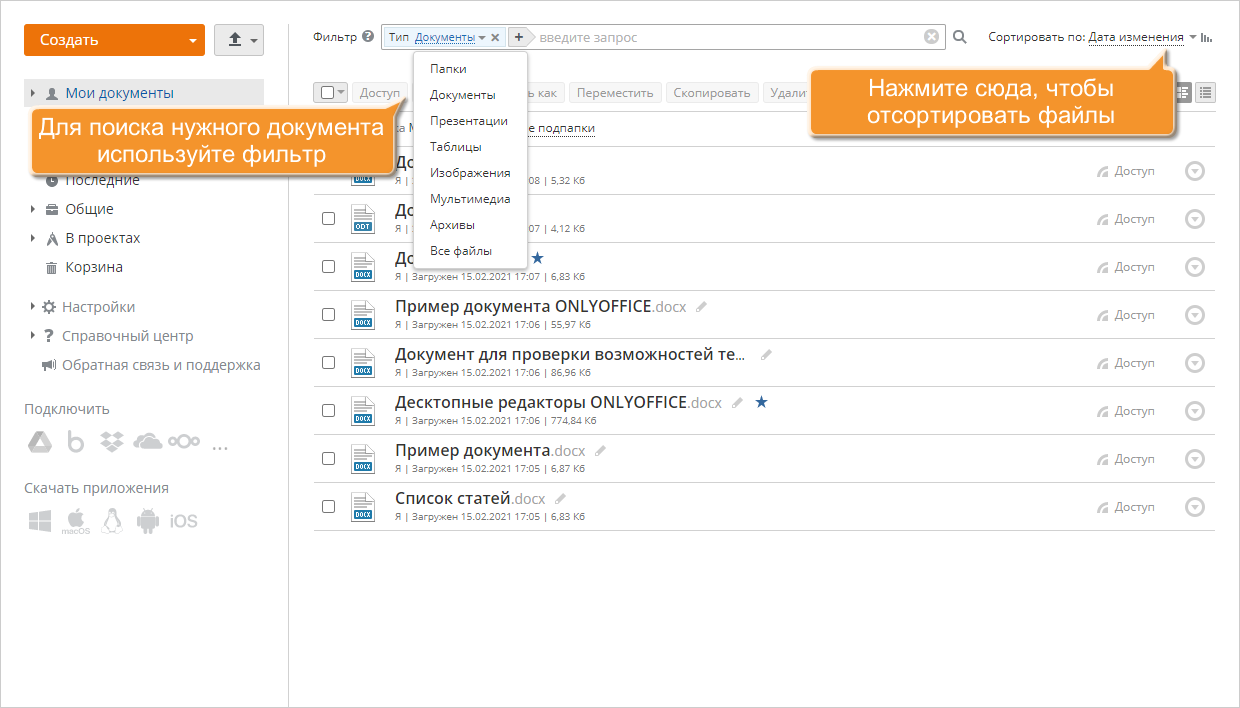Open the Создать button dropdown arrow
The width and height of the screenshot is (1240, 708).
tap(192, 41)
